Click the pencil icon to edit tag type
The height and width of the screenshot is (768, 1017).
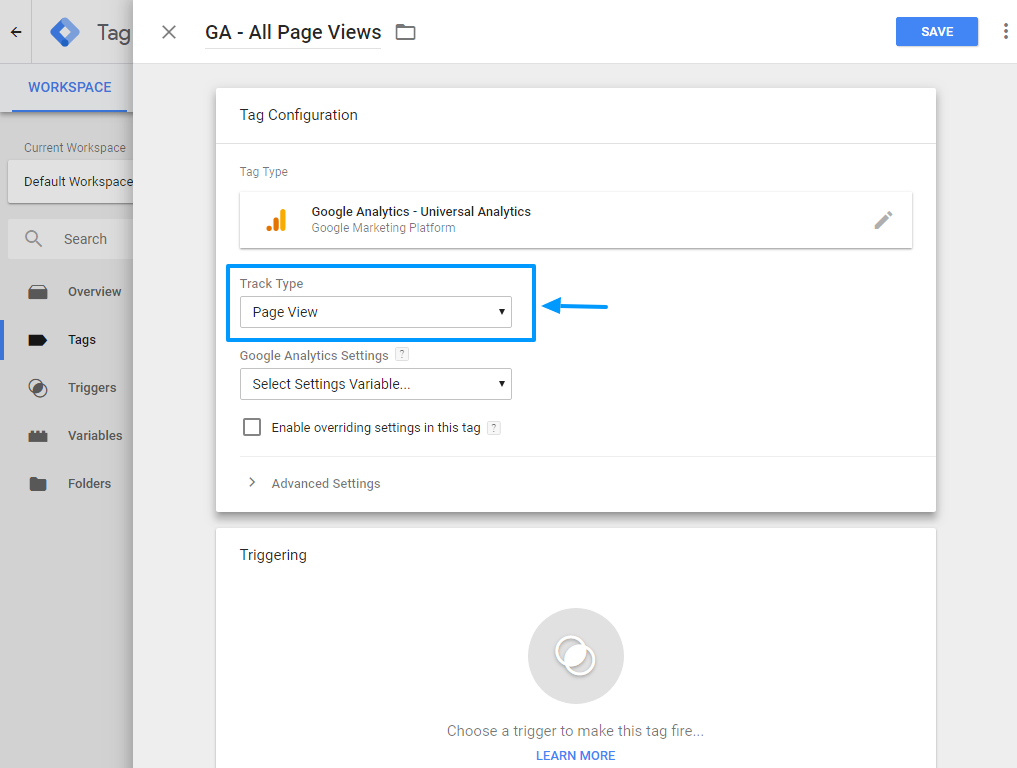pos(883,220)
